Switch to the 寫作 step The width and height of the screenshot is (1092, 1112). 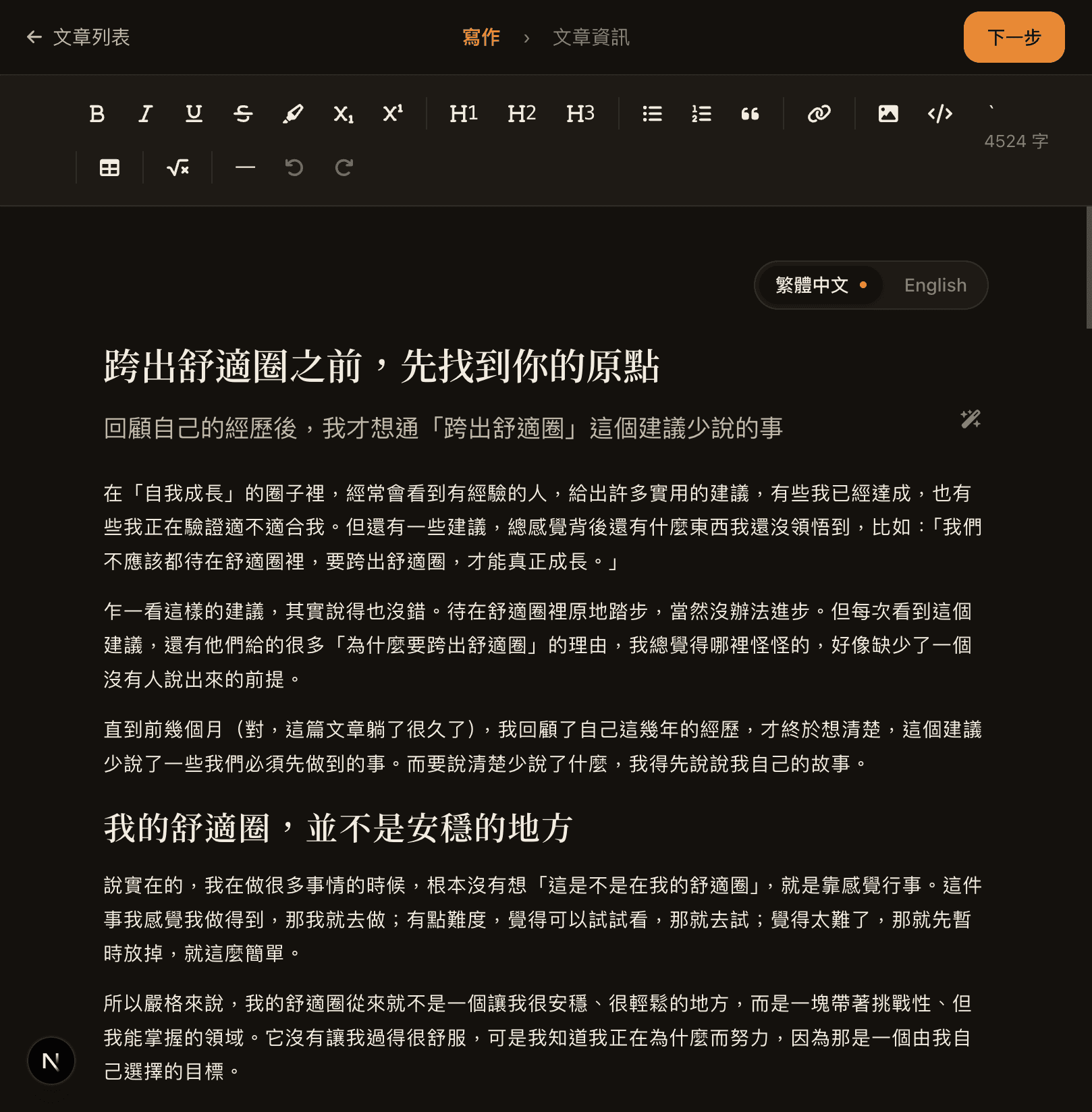(481, 37)
